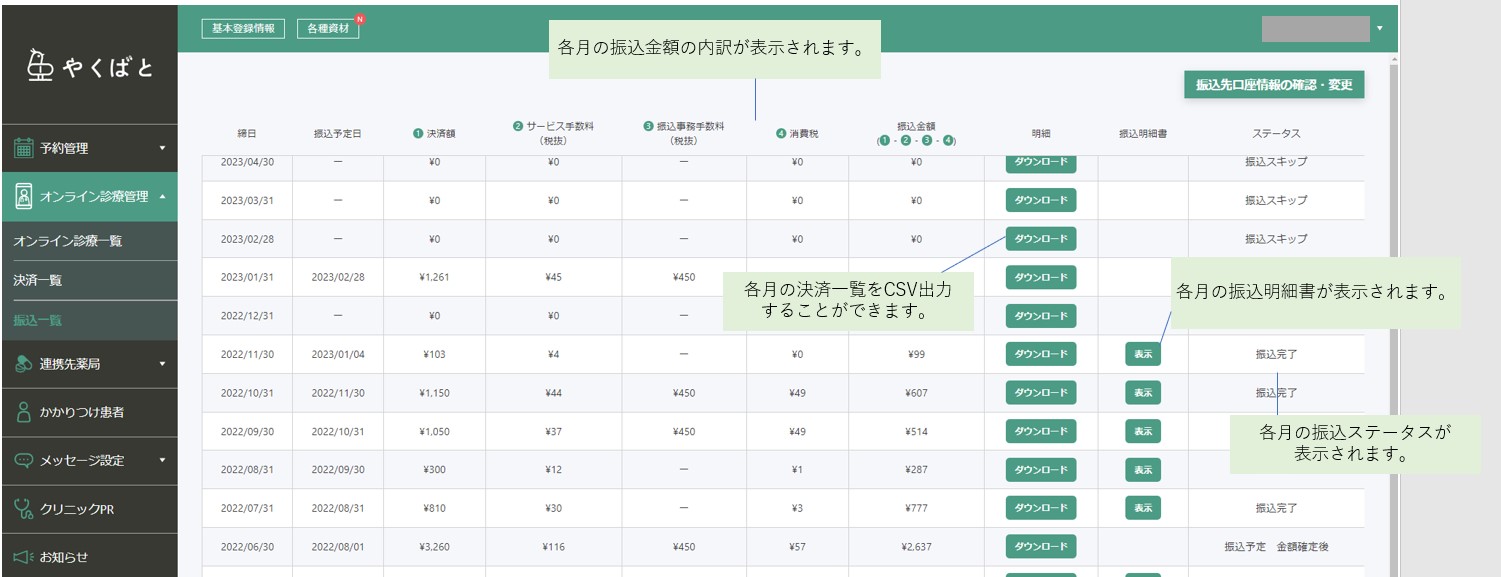Click 振込先口座情報の確認・変更 button
The width and height of the screenshot is (1501, 577).
1274,85
